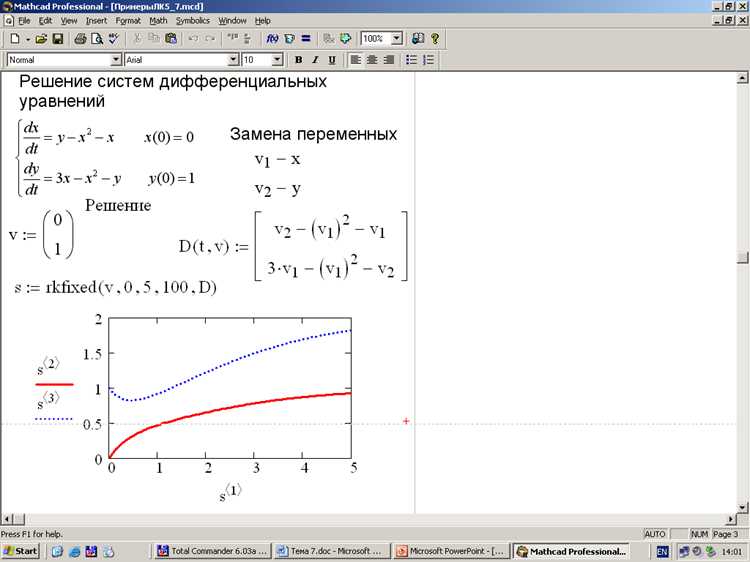Expand the Normal style dropdown

pyautogui.click(x=116, y=60)
